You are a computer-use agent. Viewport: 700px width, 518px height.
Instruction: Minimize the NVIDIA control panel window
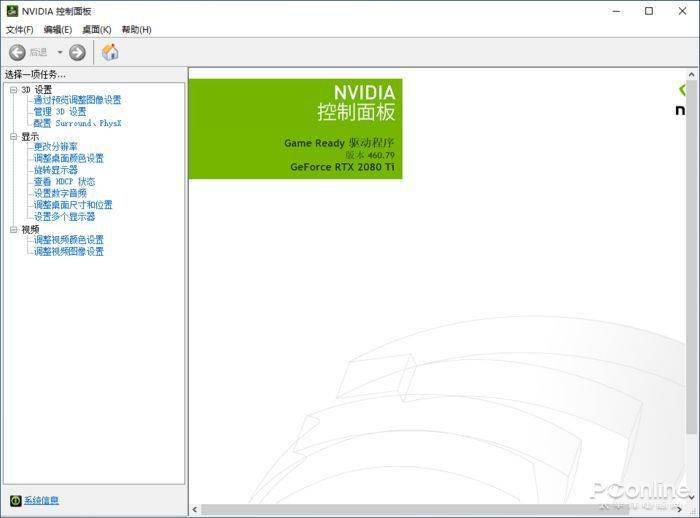pos(617,11)
